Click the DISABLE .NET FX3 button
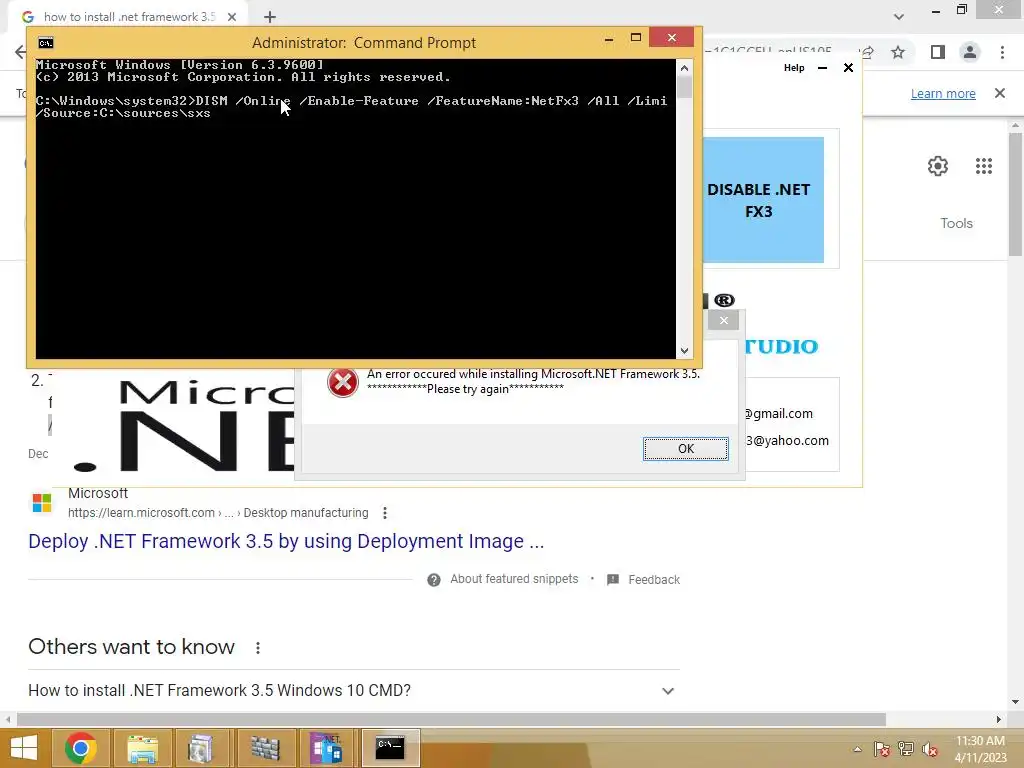 [x=762, y=200]
